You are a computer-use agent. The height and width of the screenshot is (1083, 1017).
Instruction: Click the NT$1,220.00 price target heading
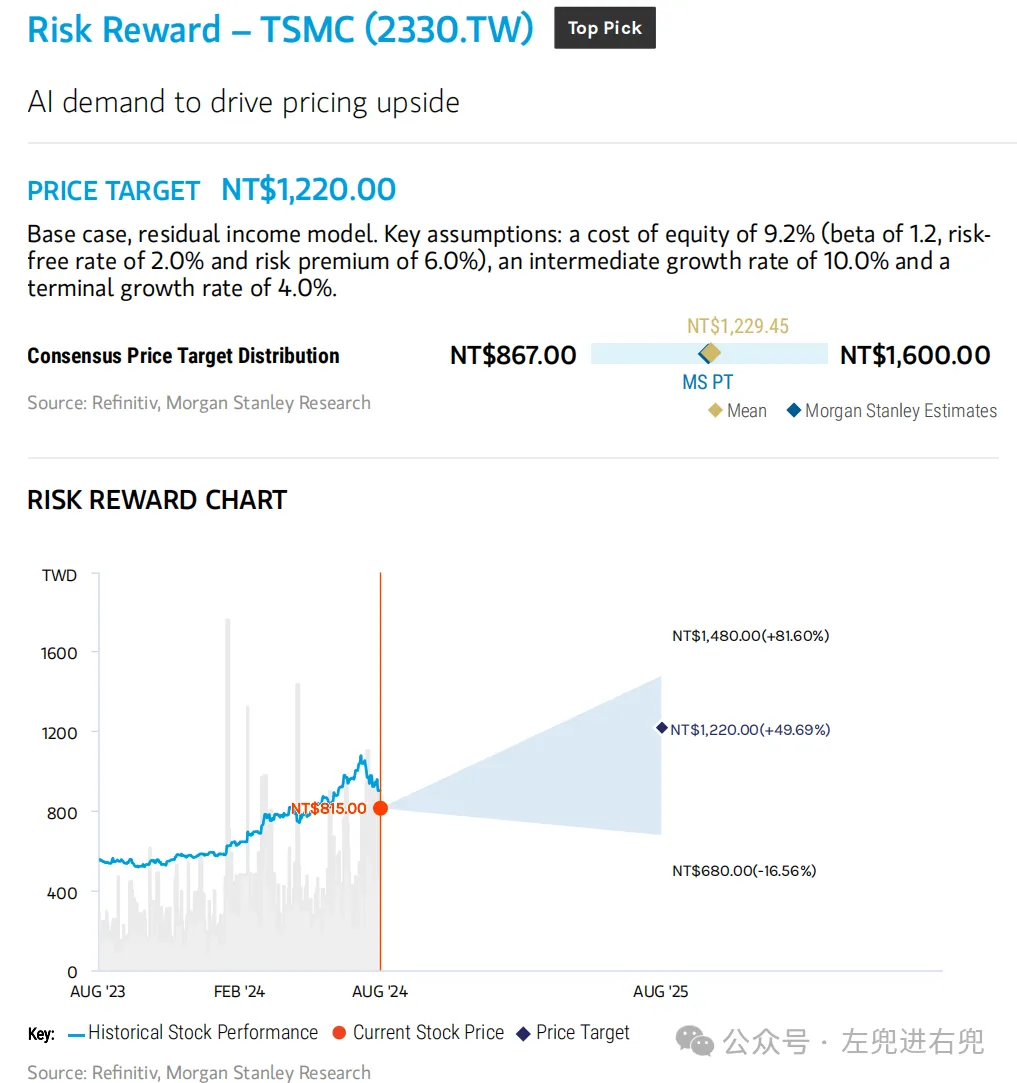coord(308,190)
